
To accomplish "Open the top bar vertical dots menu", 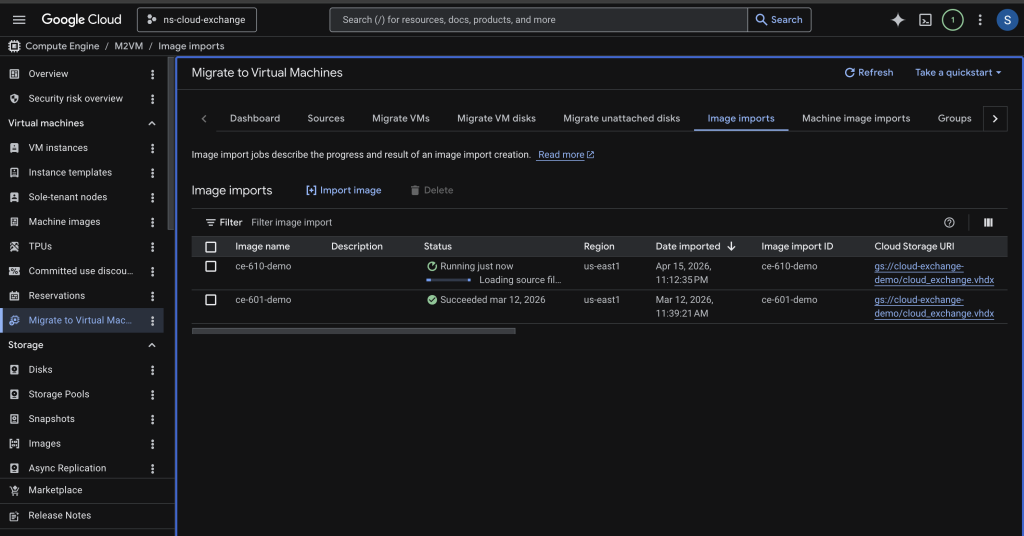I will (x=980, y=20).
